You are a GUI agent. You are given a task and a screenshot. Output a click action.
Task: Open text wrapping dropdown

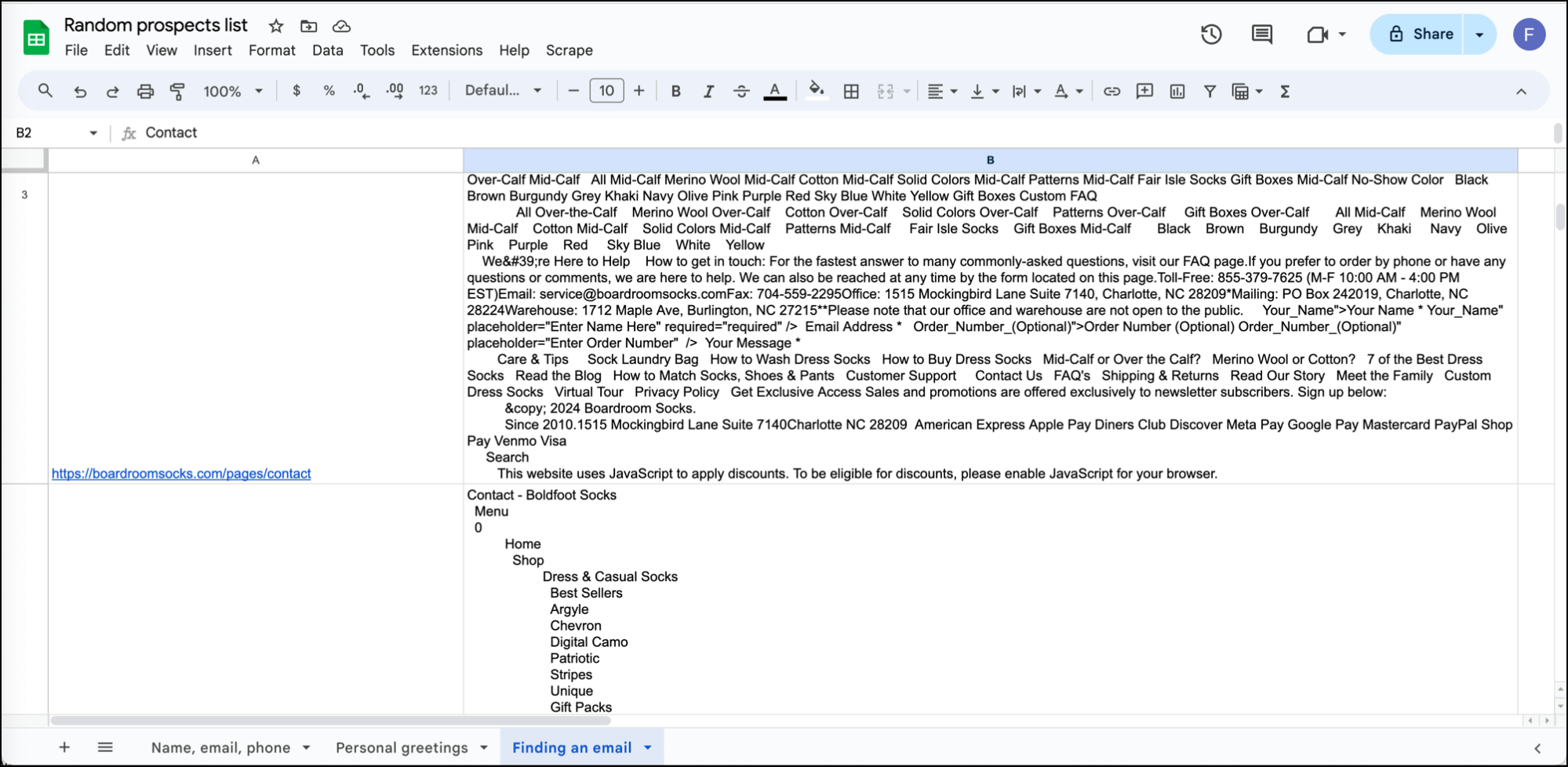click(x=1026, y=91)
